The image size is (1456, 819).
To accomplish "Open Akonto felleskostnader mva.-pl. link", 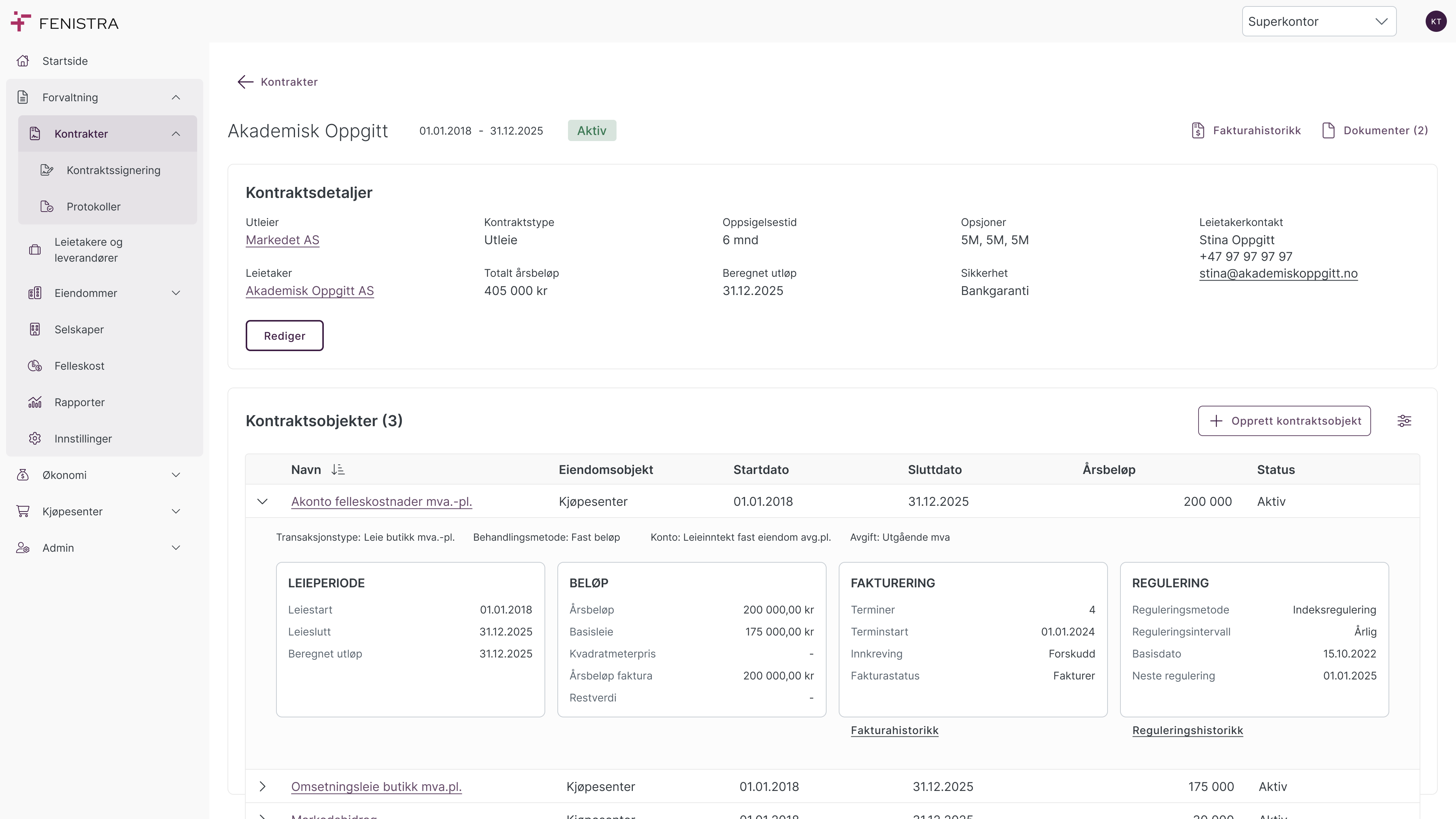I will click(381, 501).
